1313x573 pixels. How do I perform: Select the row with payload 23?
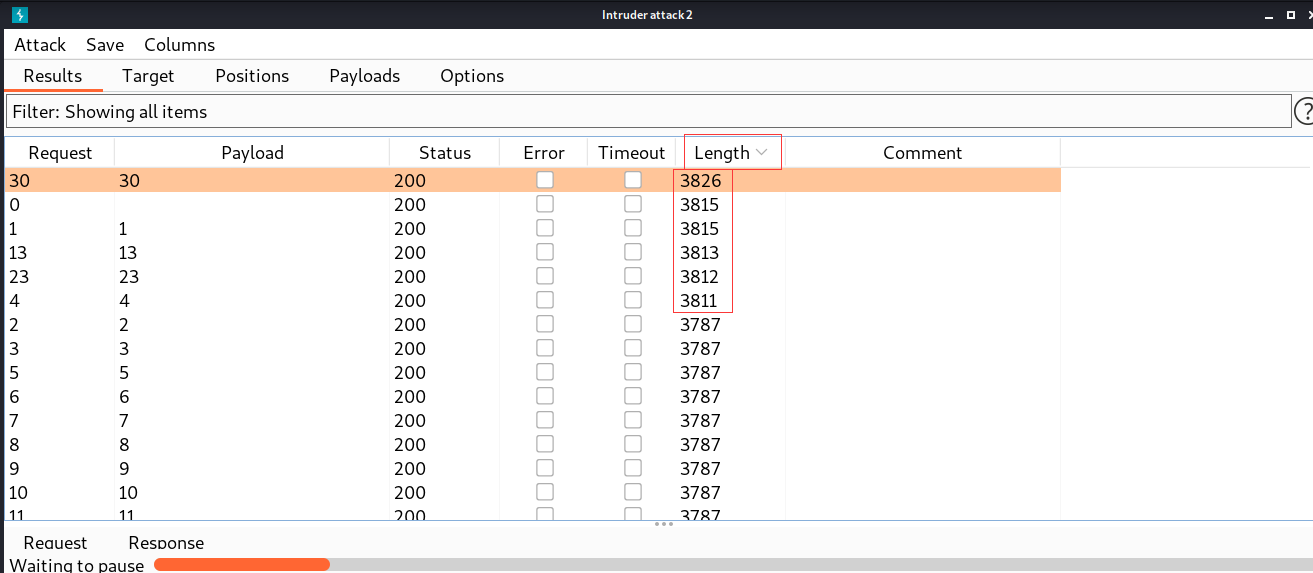[533, 277]
